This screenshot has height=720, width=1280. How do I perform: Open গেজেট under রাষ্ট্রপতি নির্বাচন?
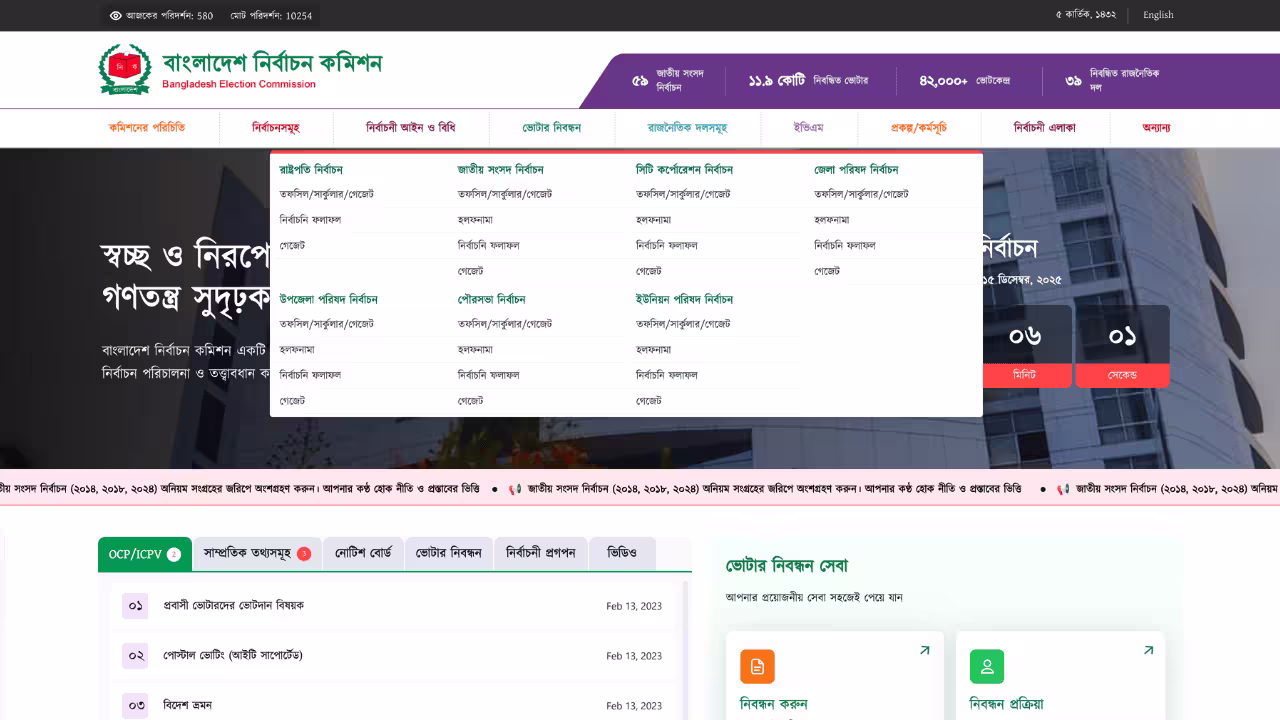click(x=292, y=245)
